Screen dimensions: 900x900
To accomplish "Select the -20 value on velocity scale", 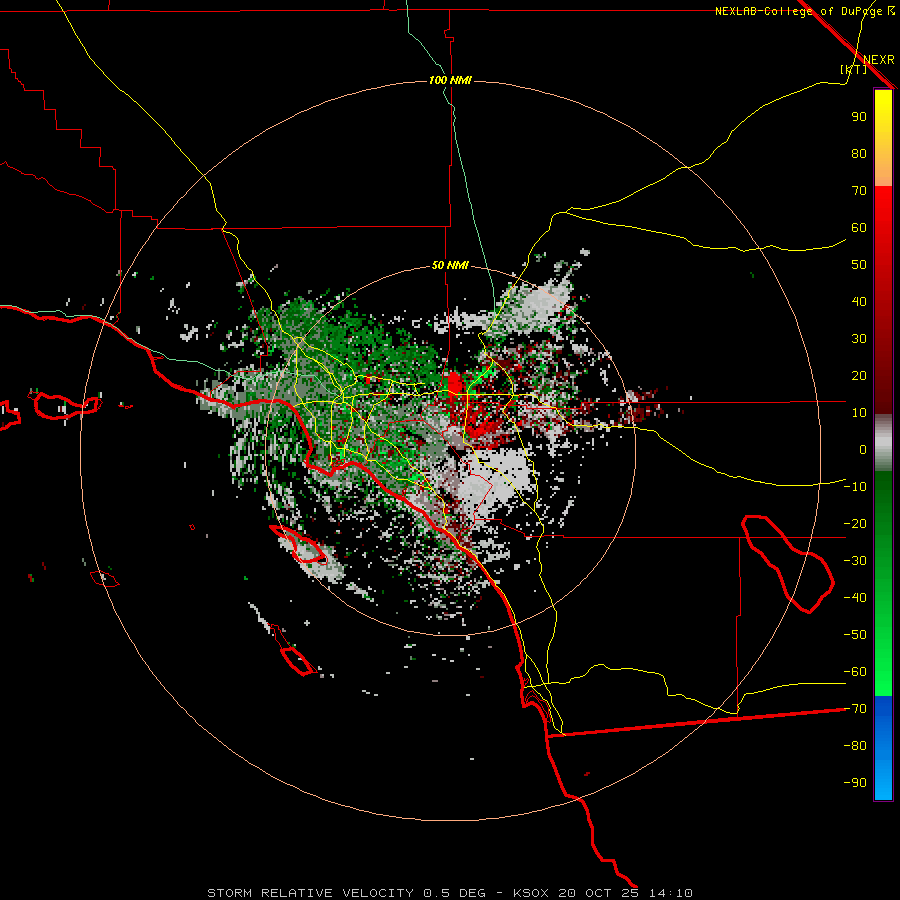I will tap(855, 523).
